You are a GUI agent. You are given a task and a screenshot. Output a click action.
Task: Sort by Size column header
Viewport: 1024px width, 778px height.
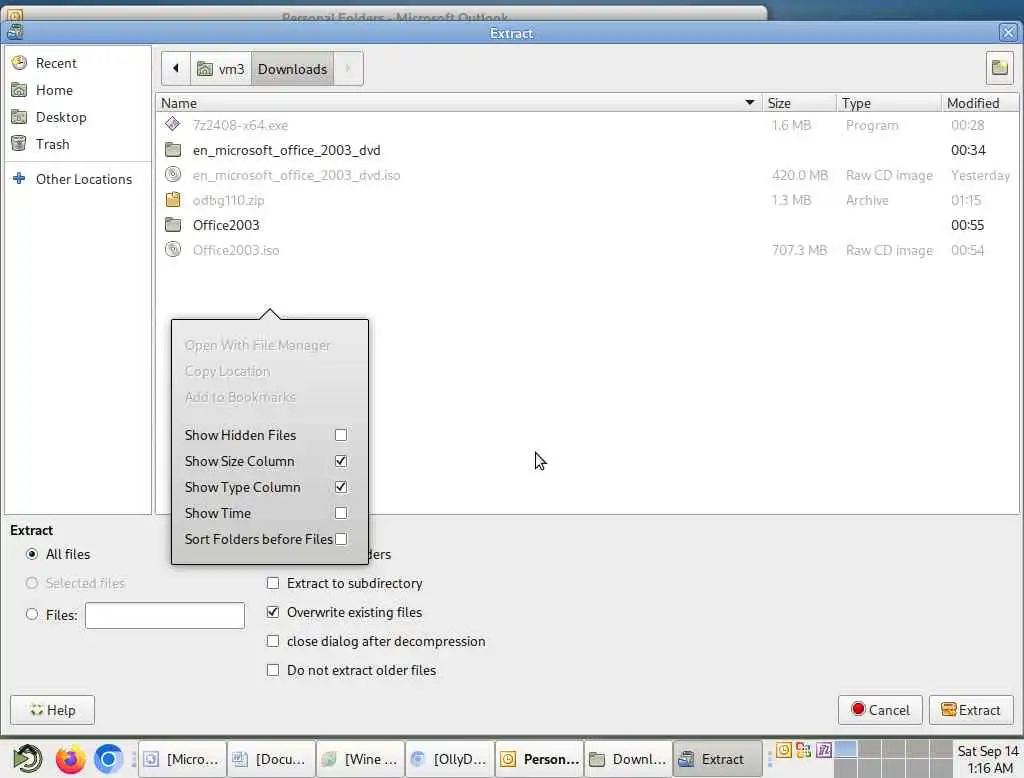(799, 103)
